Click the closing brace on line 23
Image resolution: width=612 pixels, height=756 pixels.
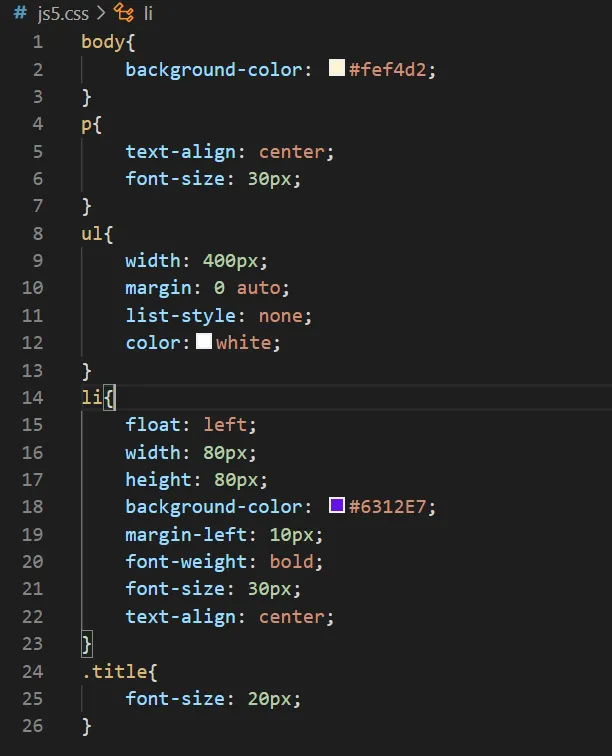[87, 643]
